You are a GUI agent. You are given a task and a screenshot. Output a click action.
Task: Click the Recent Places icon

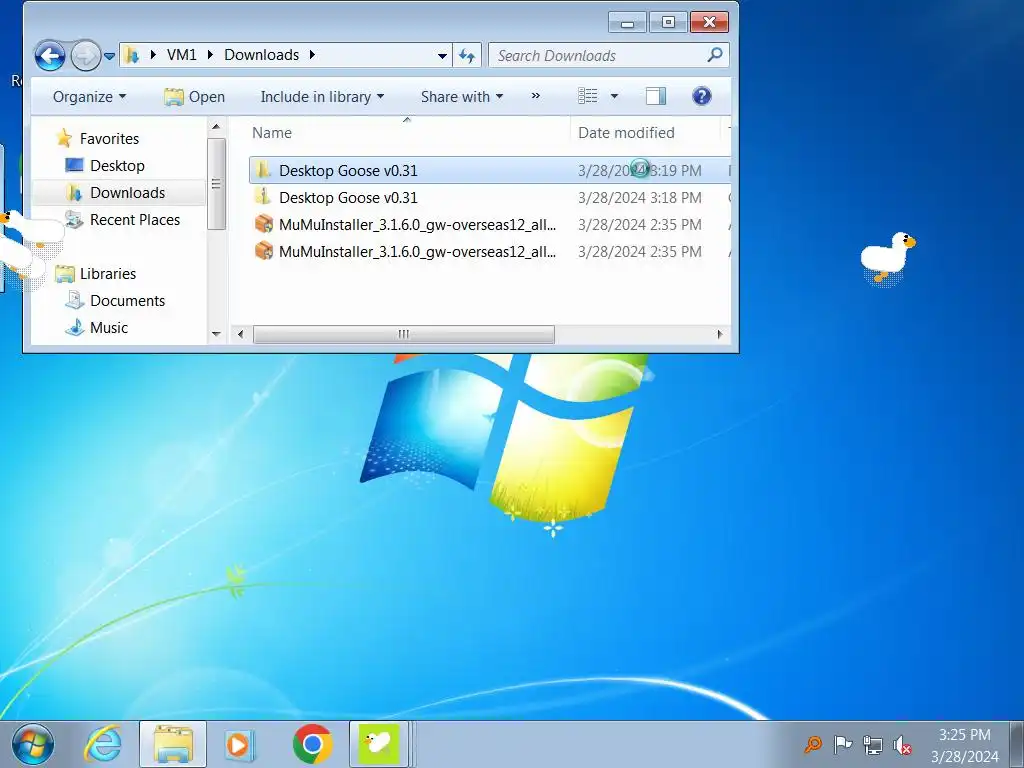click(x=74, y=219)
